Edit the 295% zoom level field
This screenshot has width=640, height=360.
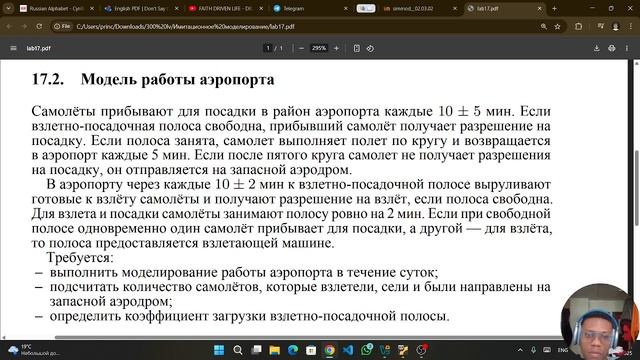pyautogui.click(x=319, y=48)
